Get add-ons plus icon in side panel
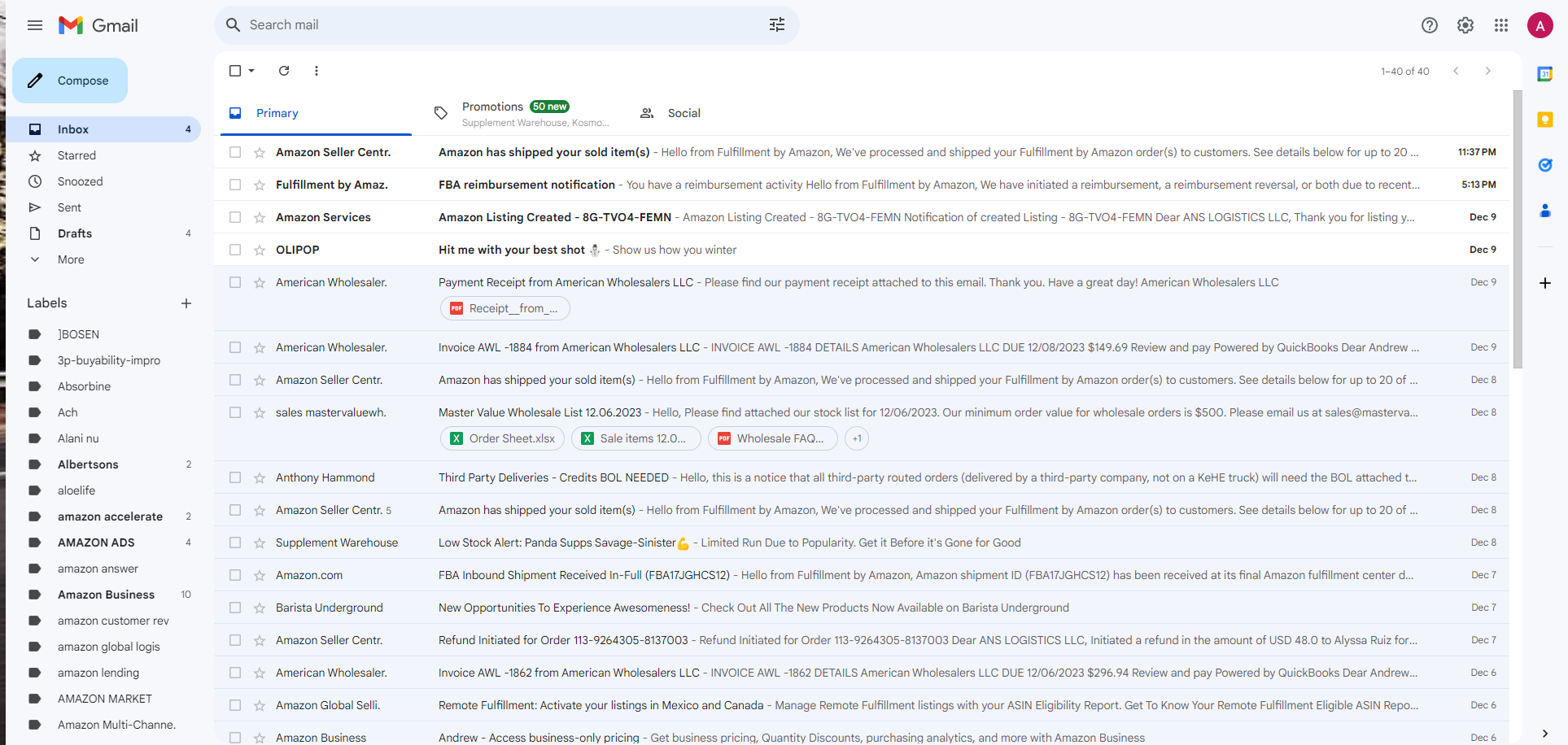Screen dimensions: 1568x745 click(x=1545, y=283)
